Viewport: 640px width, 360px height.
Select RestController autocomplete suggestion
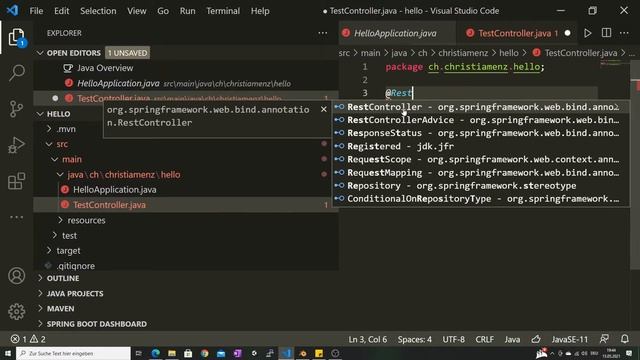click(480, 107)
